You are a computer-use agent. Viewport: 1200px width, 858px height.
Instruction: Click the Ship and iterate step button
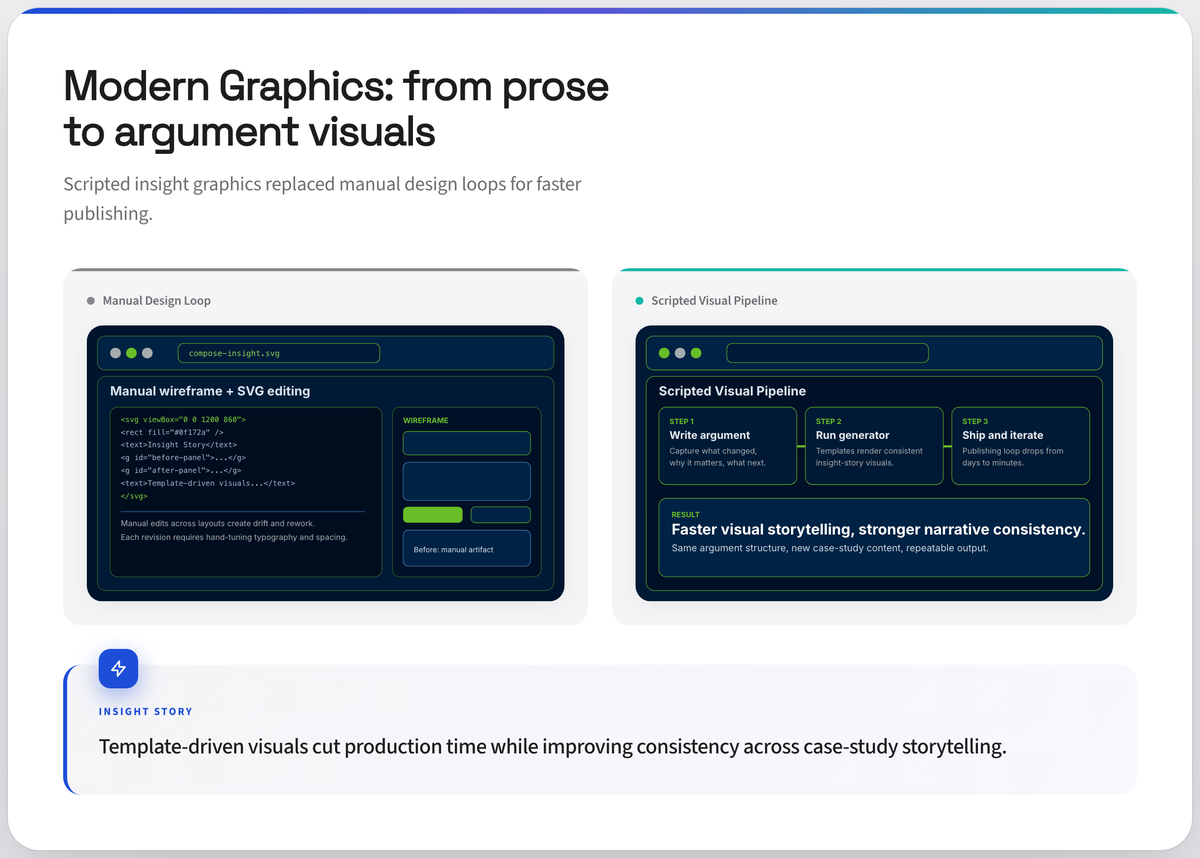1020,445
